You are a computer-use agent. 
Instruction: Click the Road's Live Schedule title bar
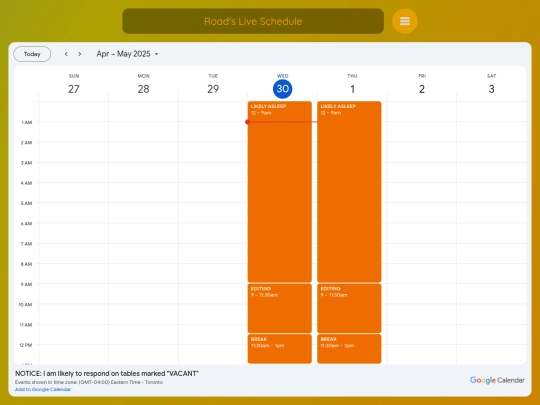pyautogui.click(x=253, y=21)
